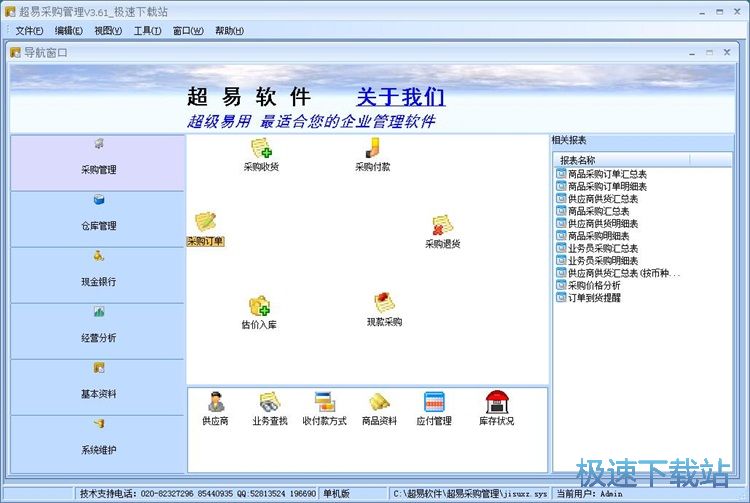Open the 收付款方式 payment methods icon
This screenshot has width=750, height=503.
pos(324,409)
